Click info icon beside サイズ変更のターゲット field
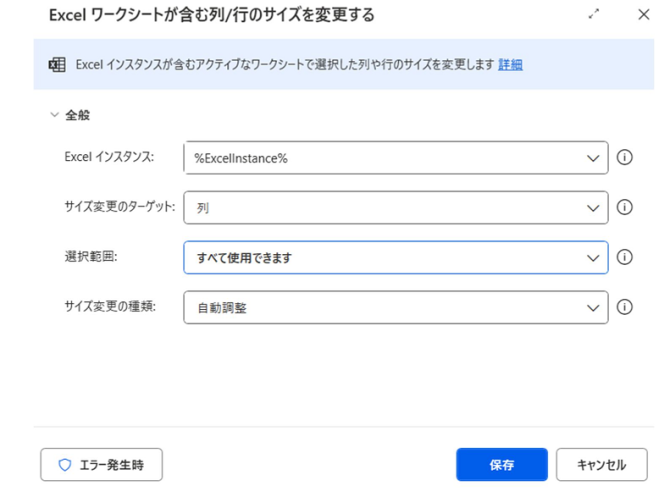Screen dimensions: 670x497 pyautogui.click(x=625, y=208)
